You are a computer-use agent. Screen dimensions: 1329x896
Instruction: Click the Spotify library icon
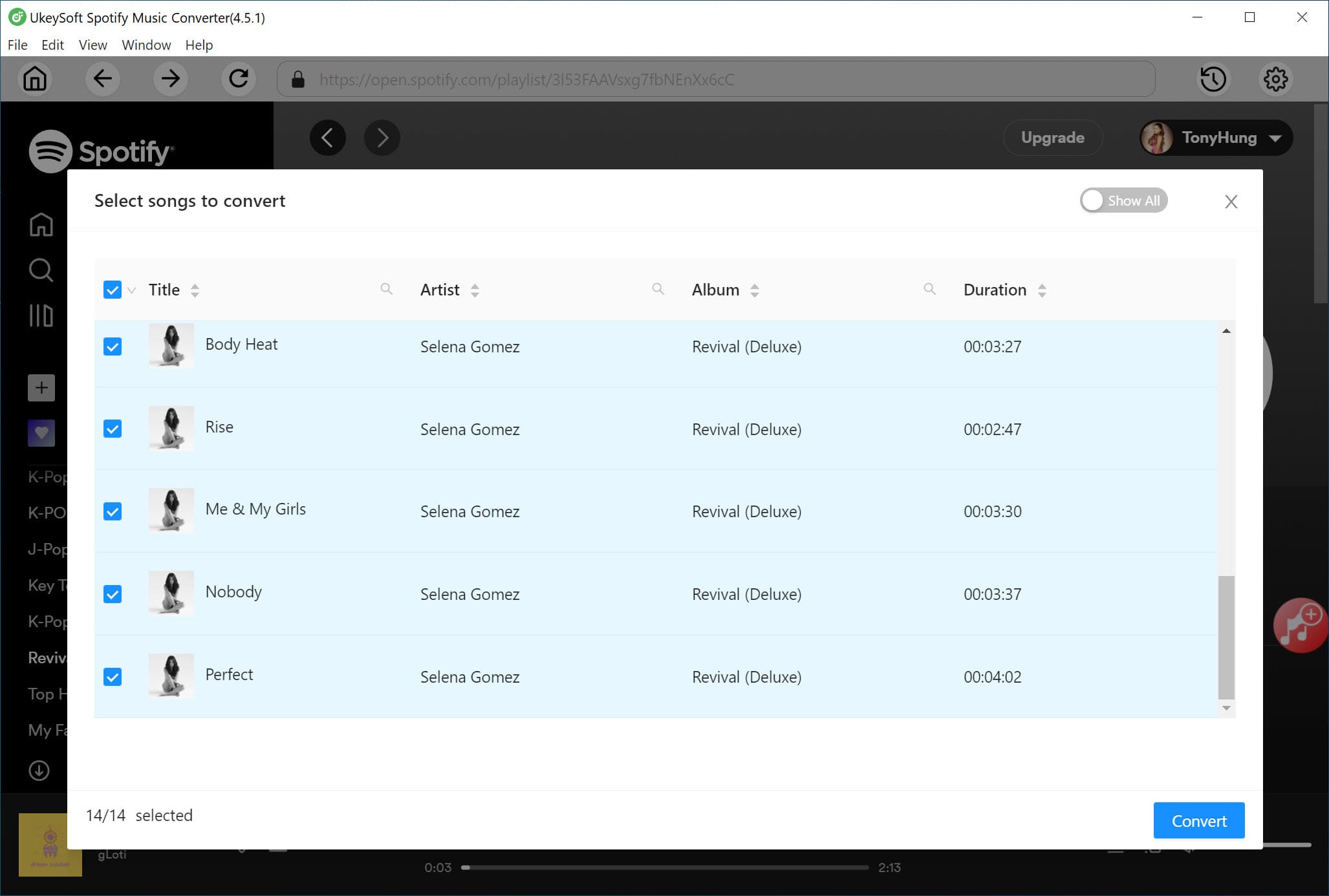pos(41,317)
